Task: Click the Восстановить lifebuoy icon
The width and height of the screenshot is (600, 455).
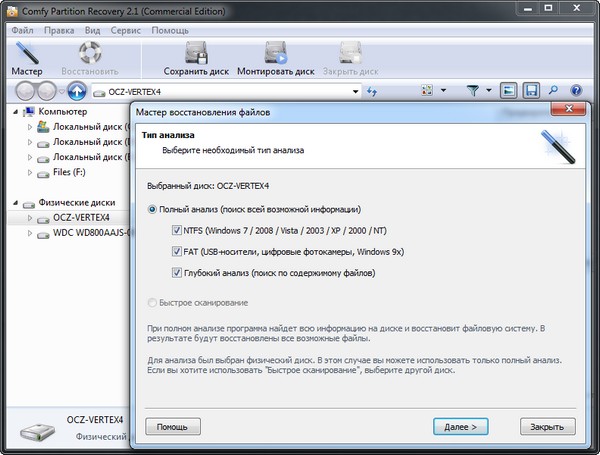Action: (x=90, y=52)
